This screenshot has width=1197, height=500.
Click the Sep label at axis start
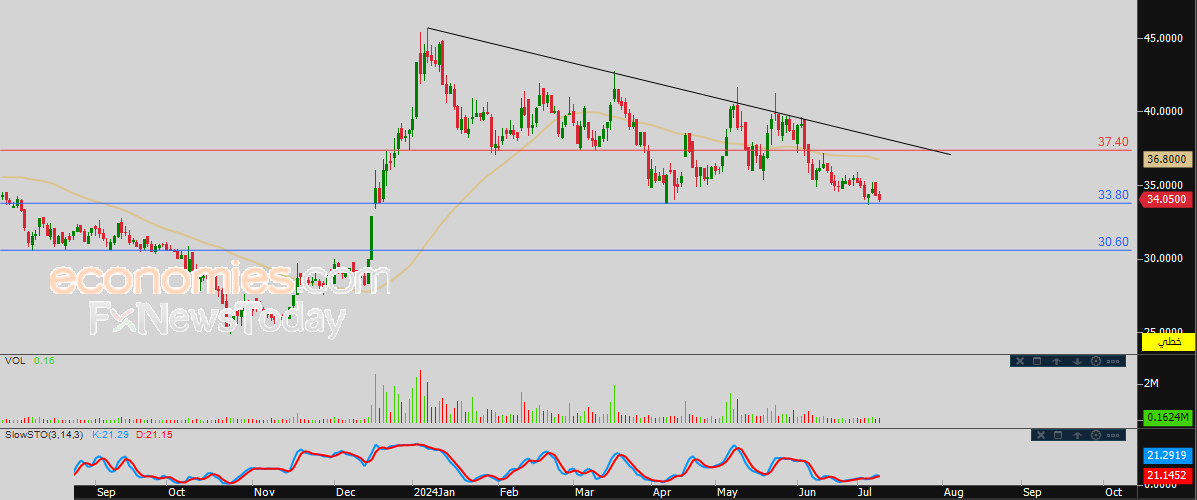(x=106, y=492)
